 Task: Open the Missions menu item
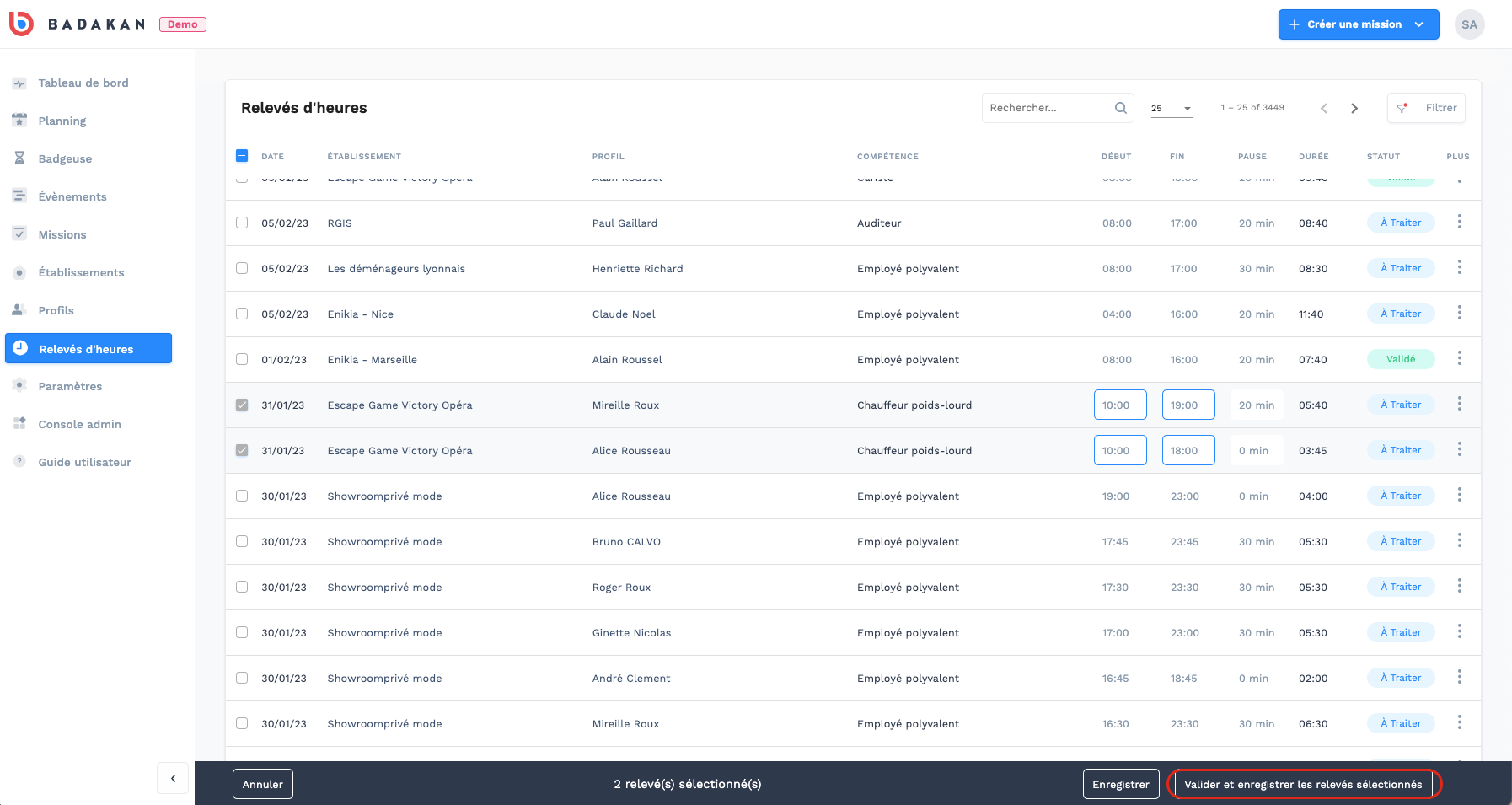(62, 234)
